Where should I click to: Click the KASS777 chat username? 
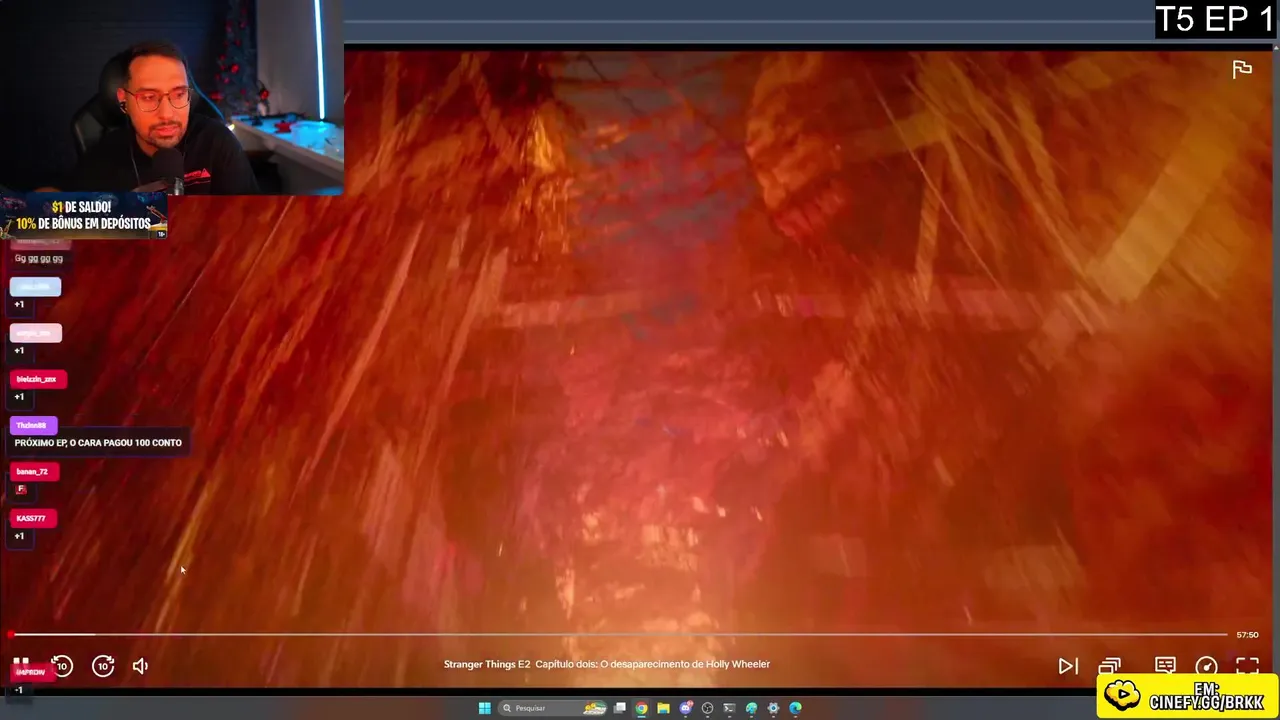31,518
